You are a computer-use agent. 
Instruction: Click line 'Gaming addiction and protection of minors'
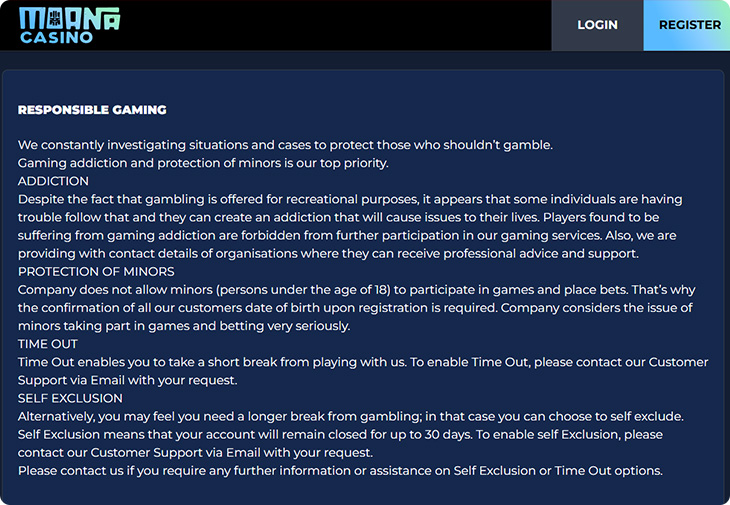point(203,163)
